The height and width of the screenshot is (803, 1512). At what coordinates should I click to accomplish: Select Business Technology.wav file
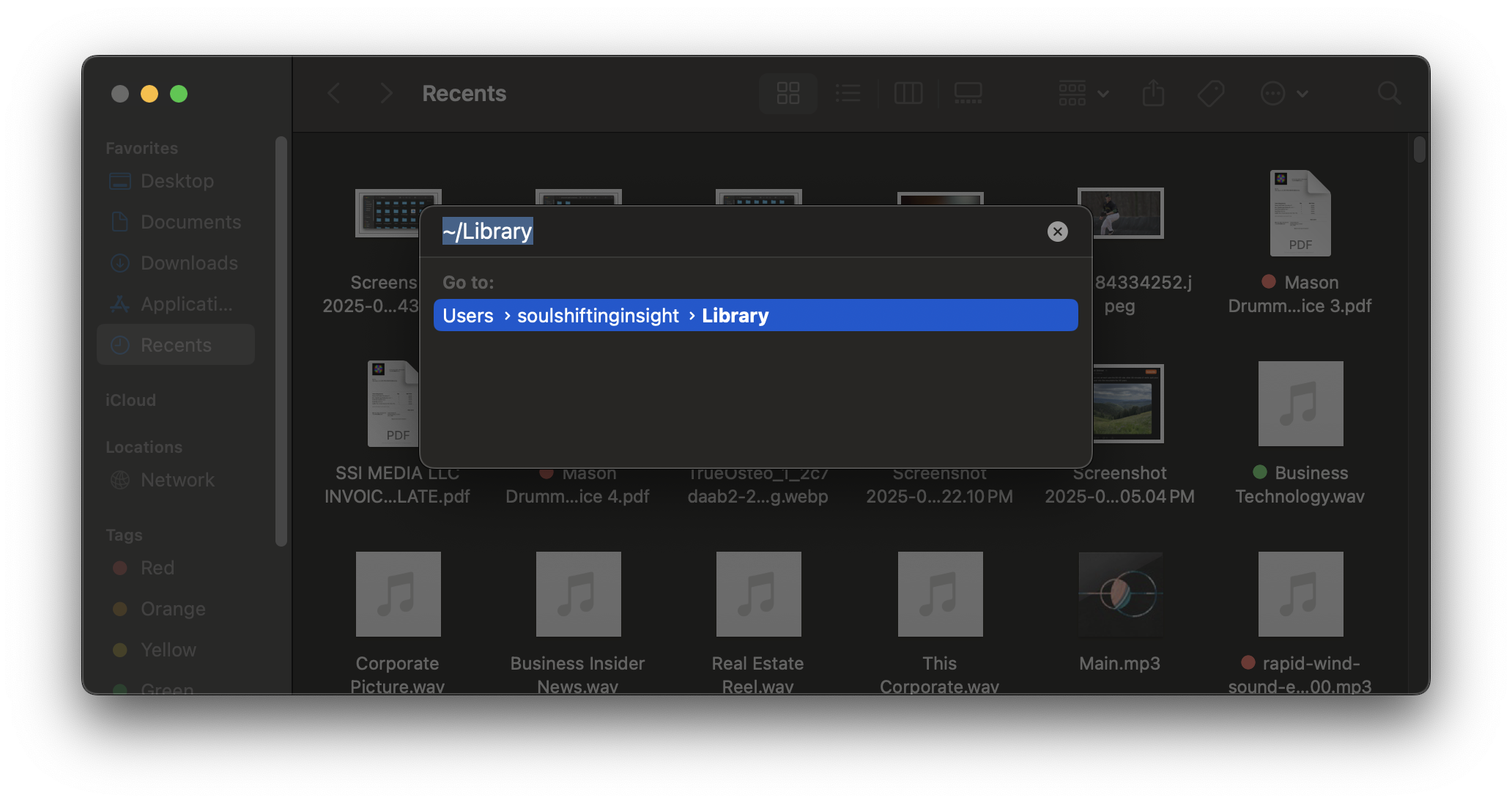tap(1300, 404)
